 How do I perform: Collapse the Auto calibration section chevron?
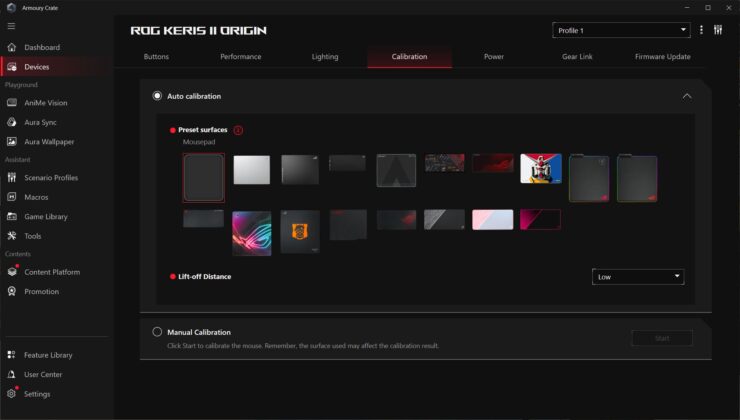point(687,96)
